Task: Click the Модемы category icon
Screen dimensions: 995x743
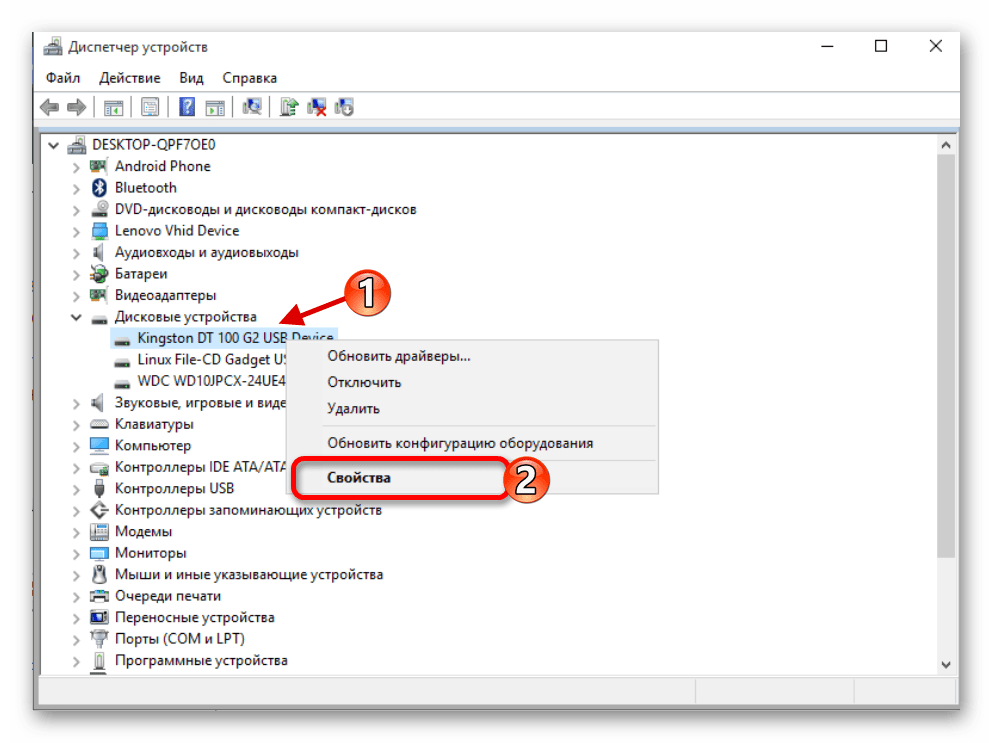Action: (99, 532)
